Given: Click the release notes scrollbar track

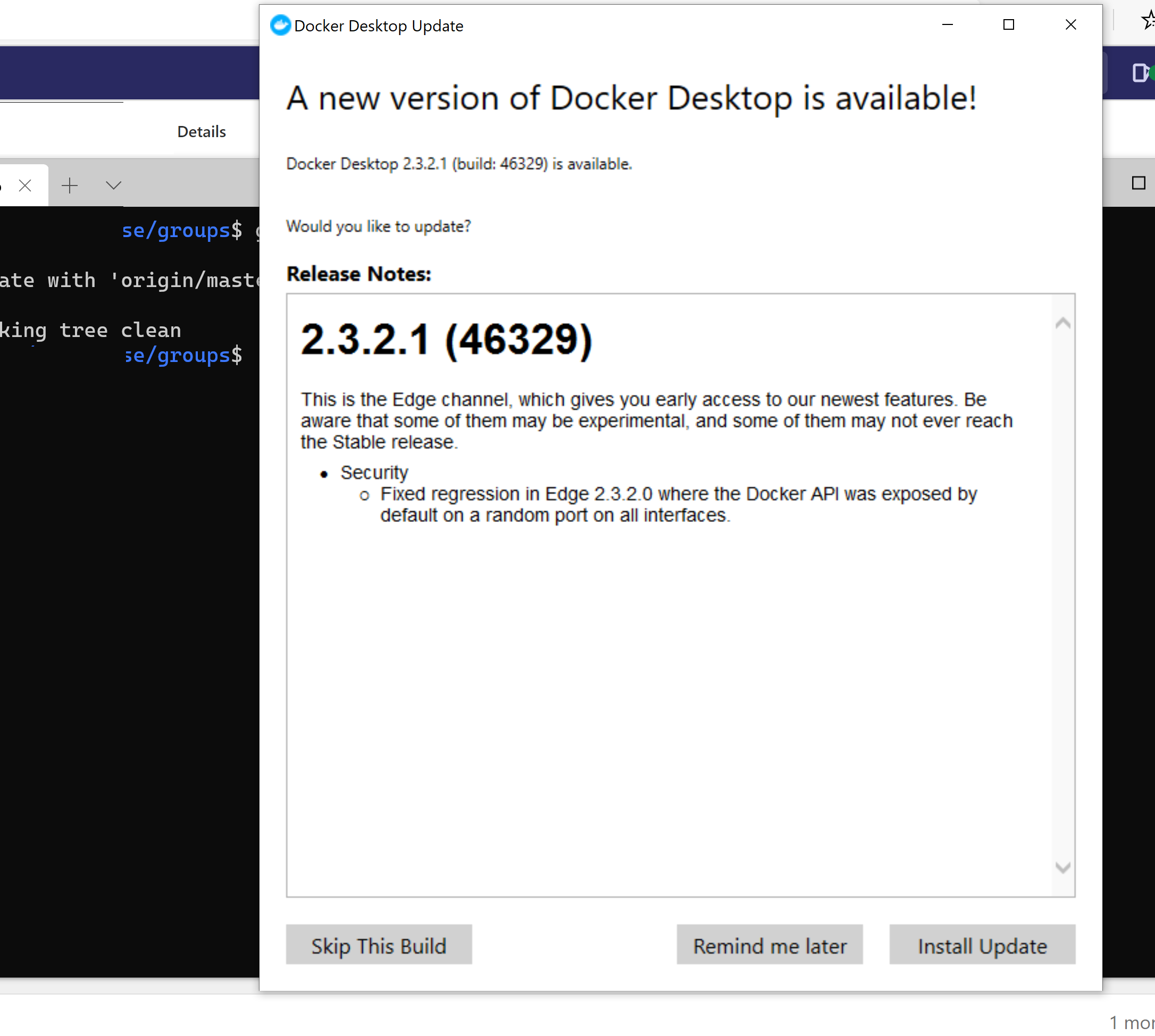Looking at the screenshot, I should (x=1062, y=597).
